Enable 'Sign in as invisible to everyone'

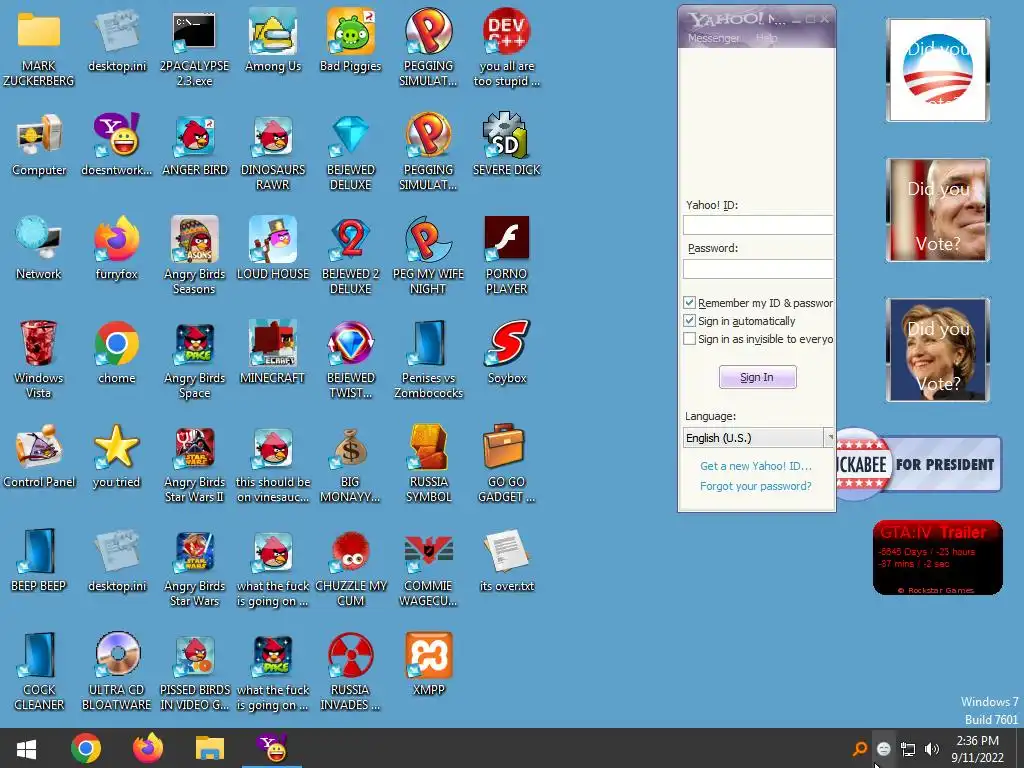(689, 339)
